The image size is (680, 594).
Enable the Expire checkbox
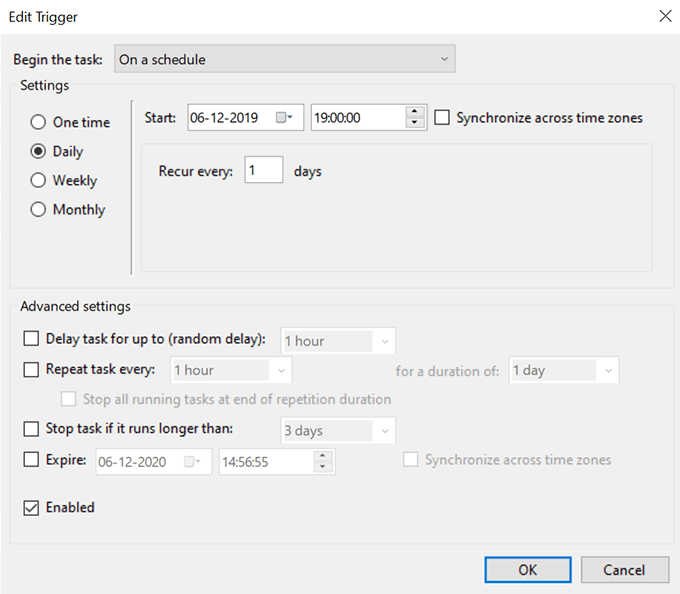point(31,460)
